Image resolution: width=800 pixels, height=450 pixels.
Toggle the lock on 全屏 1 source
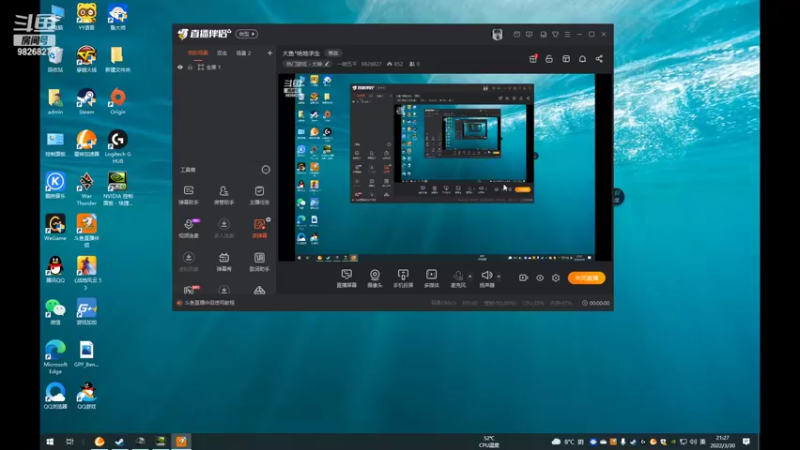190,67
